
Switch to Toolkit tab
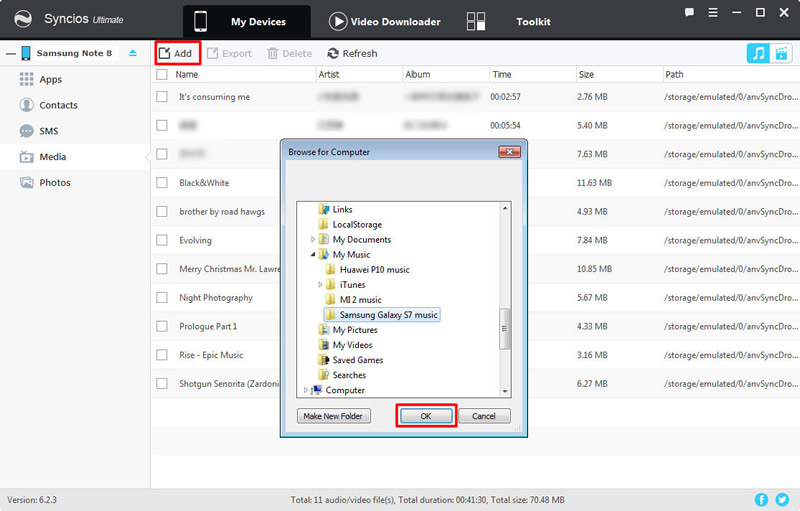509,21
